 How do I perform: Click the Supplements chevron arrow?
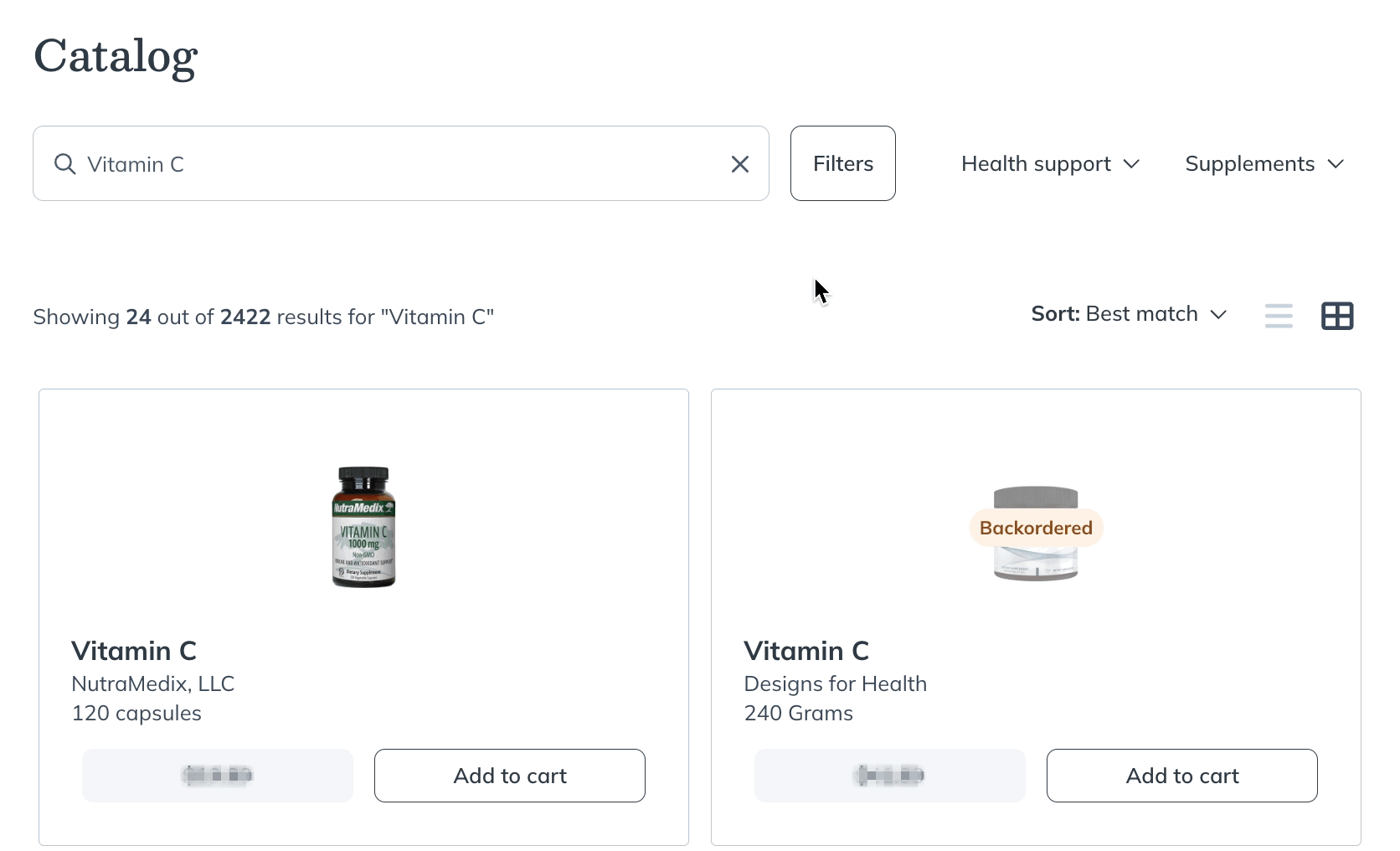(1336, 164)
